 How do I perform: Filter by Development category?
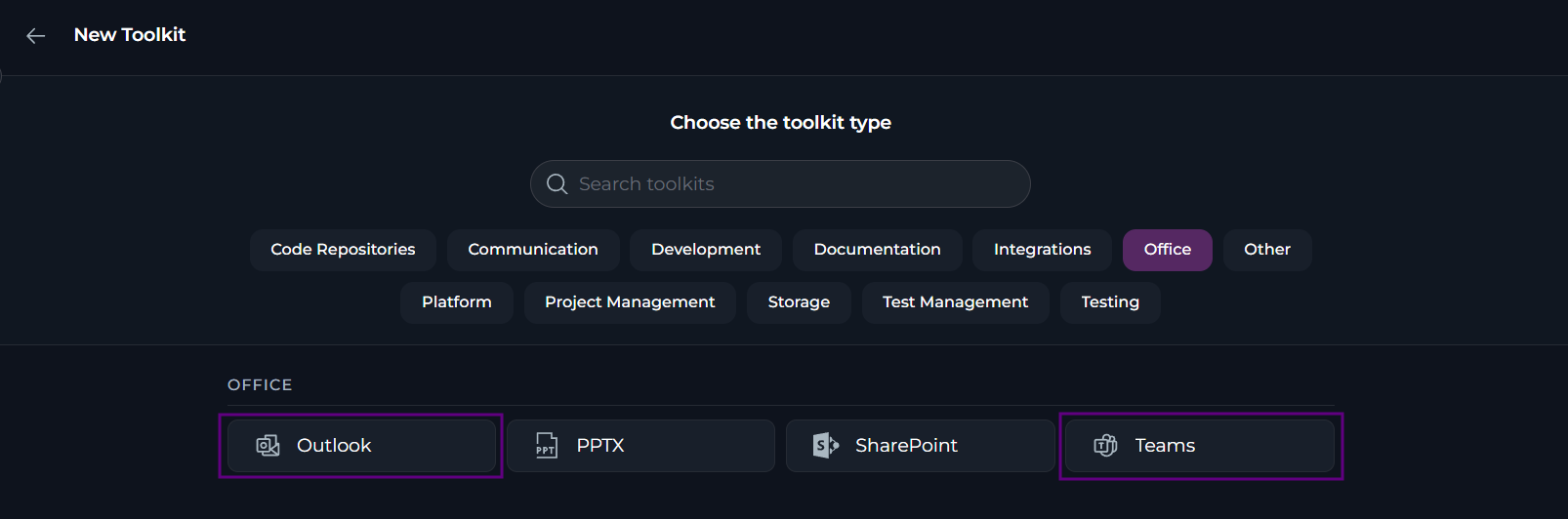[706, 250]
